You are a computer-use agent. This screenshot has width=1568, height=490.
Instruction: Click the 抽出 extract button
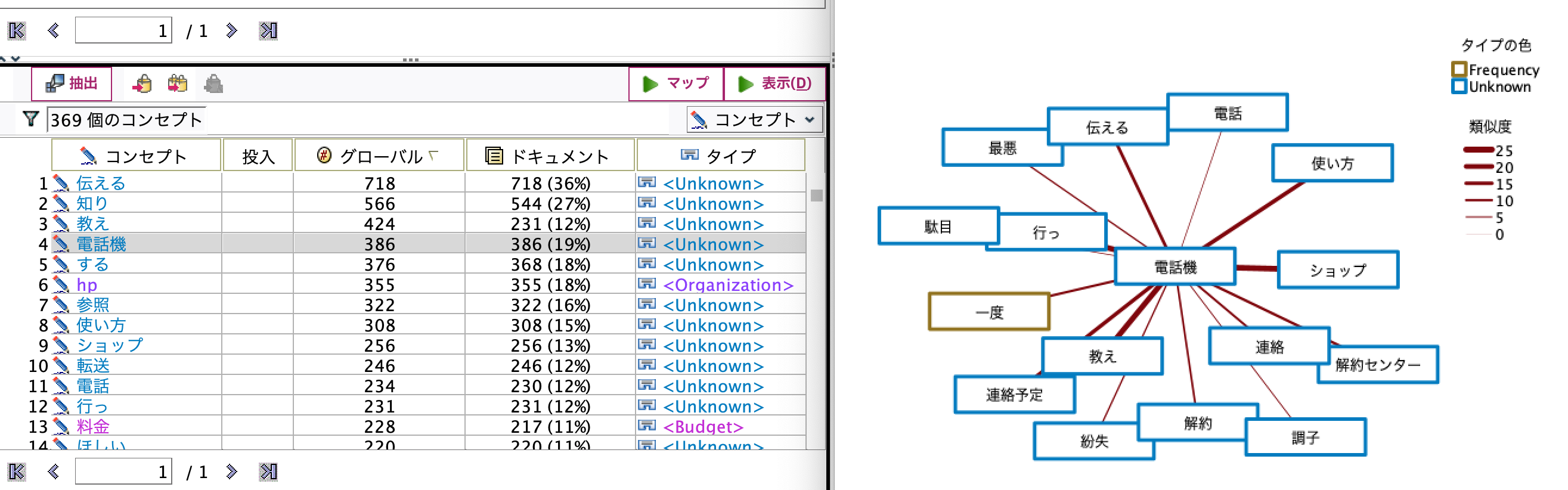72,83
